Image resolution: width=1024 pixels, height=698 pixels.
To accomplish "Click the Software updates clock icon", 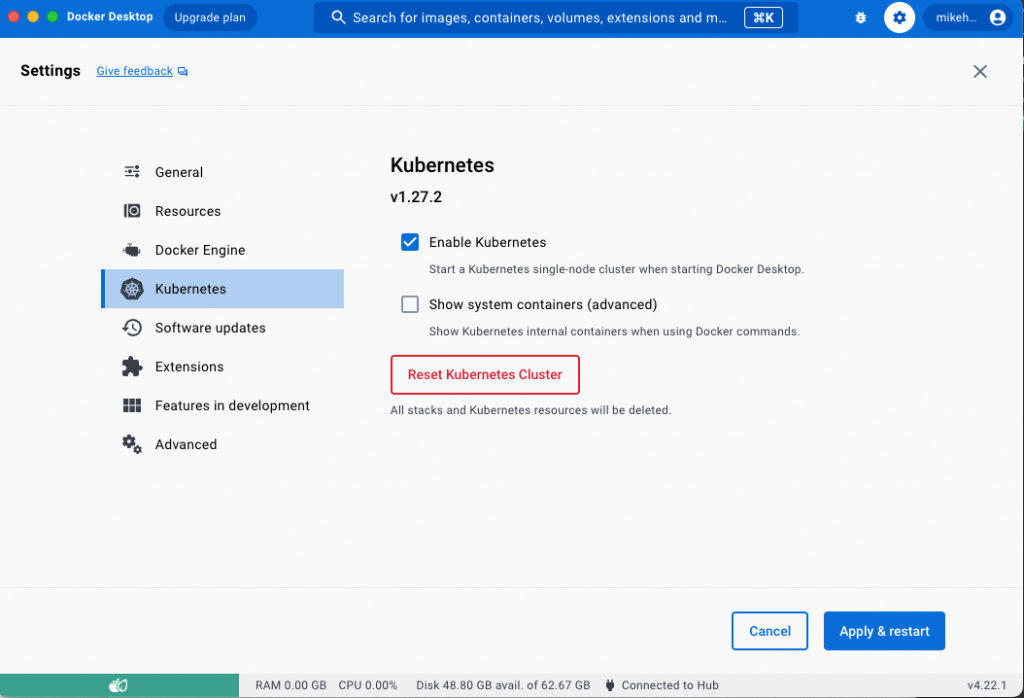I will (132, 328).
